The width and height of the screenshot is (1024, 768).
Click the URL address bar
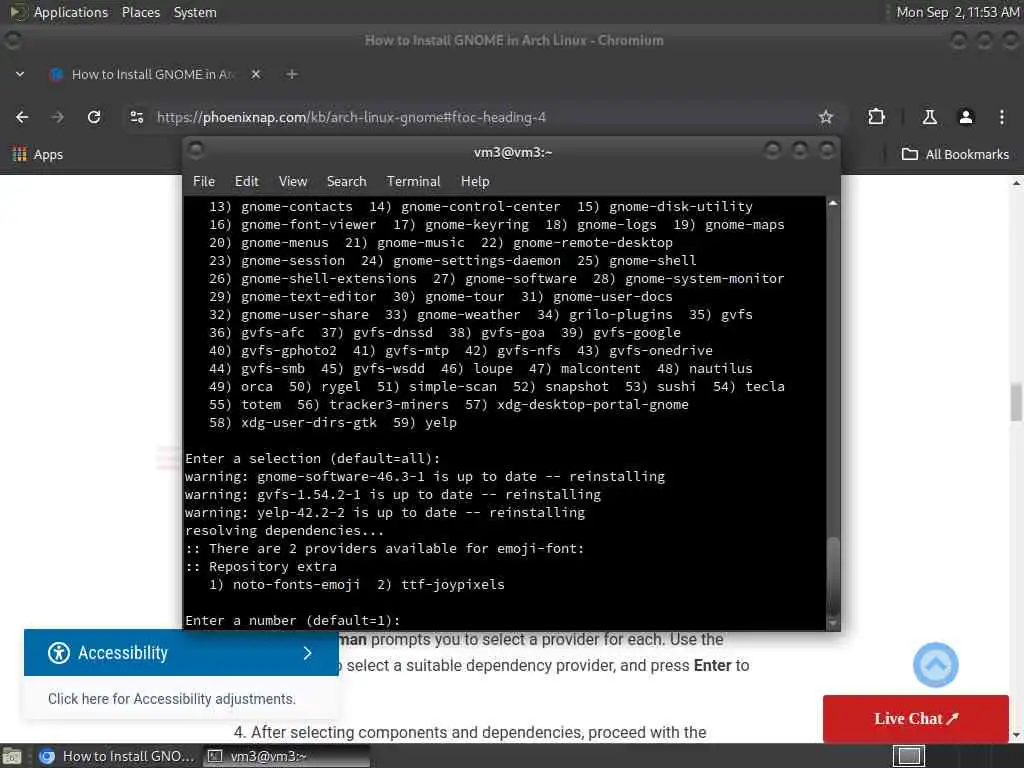483,117
